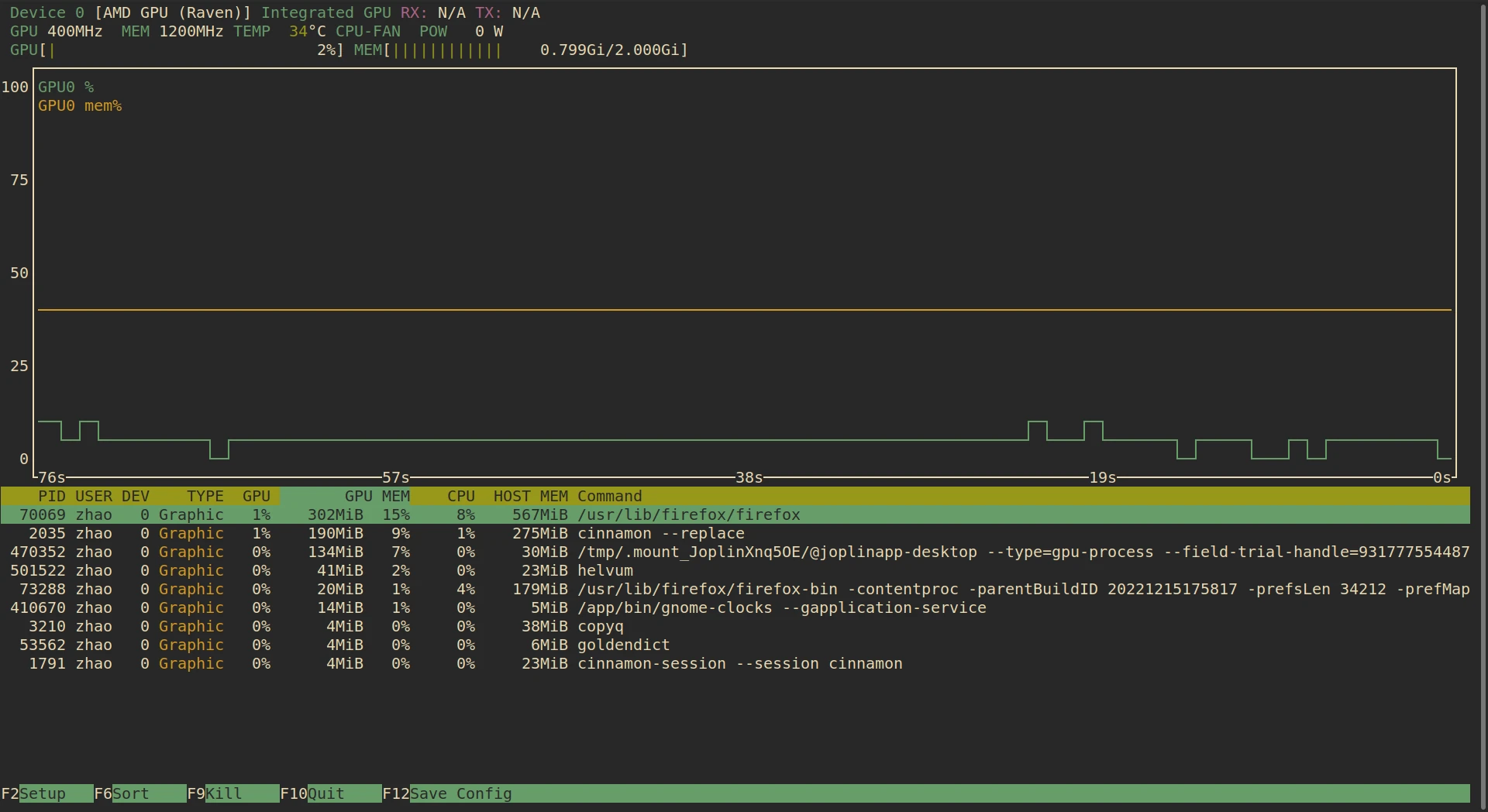Select the copyq process row

click(735, 626)
